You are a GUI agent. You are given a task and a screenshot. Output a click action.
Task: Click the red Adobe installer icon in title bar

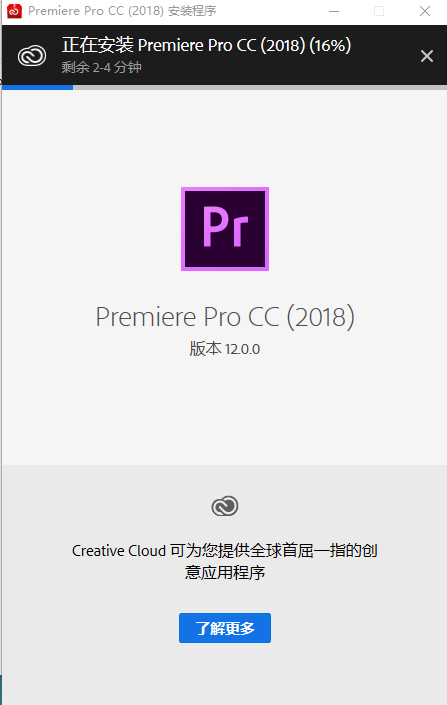[x=14, y=11]
